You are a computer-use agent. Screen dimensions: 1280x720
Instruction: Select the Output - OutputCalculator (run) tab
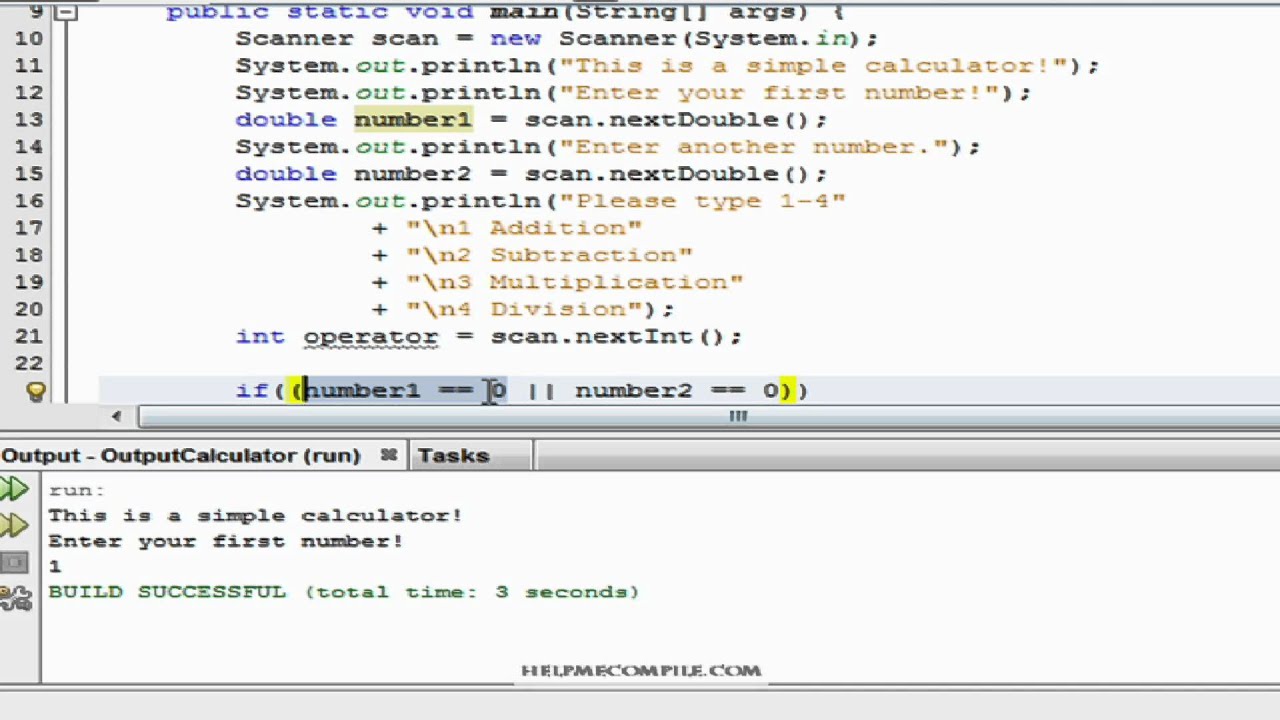coord(181,455)
